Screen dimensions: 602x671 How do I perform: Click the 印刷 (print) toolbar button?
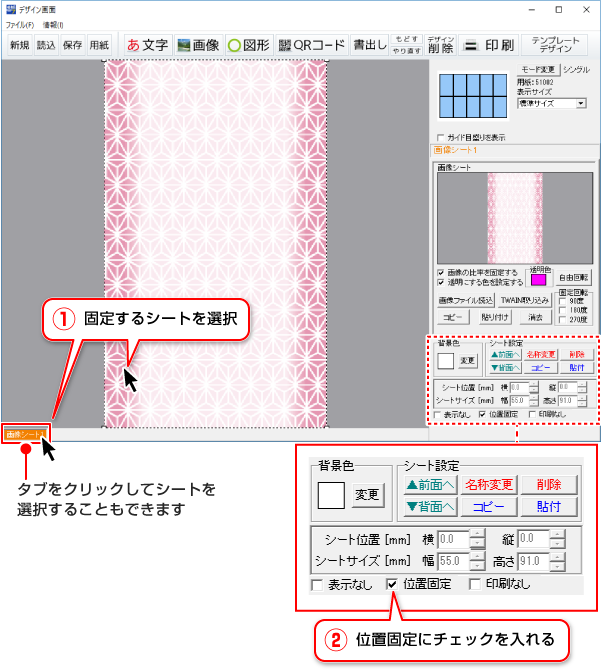[491, 45]
